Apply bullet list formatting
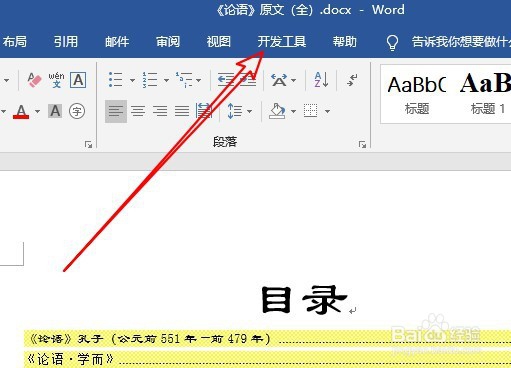 pos(115,80)
